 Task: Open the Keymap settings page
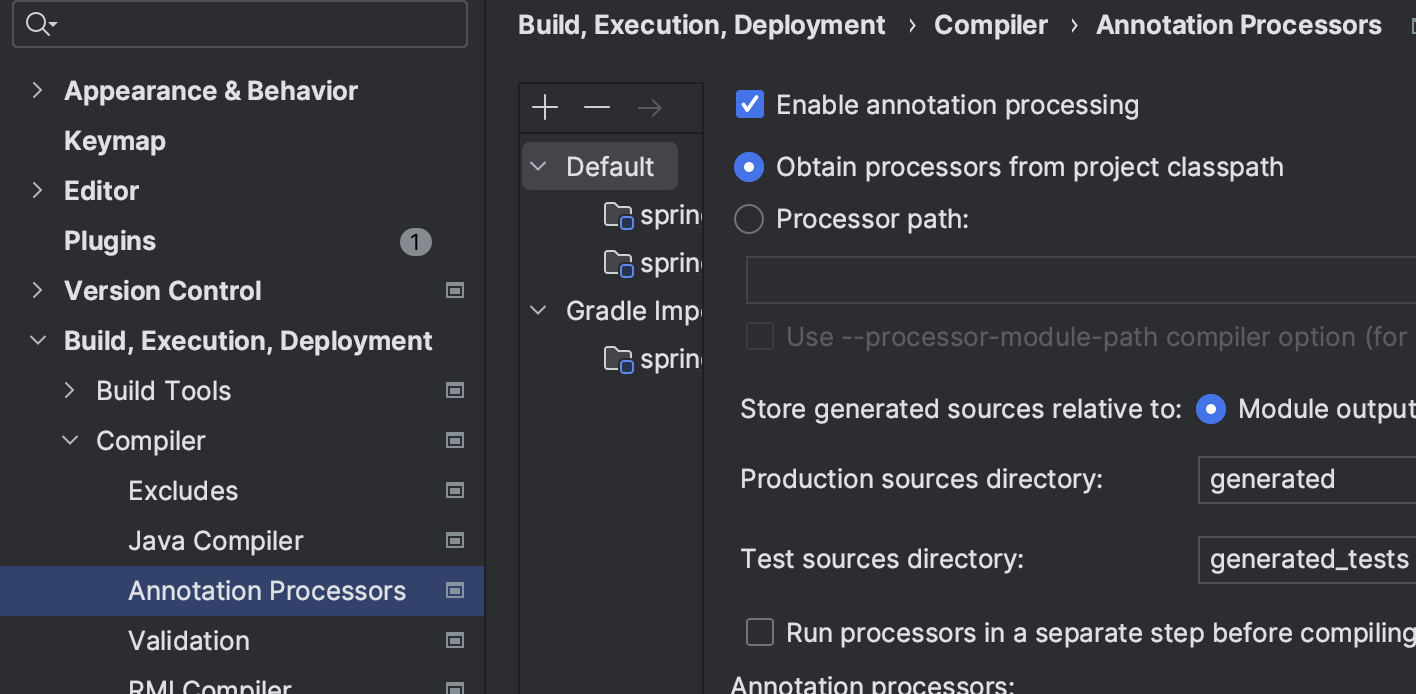115,141
